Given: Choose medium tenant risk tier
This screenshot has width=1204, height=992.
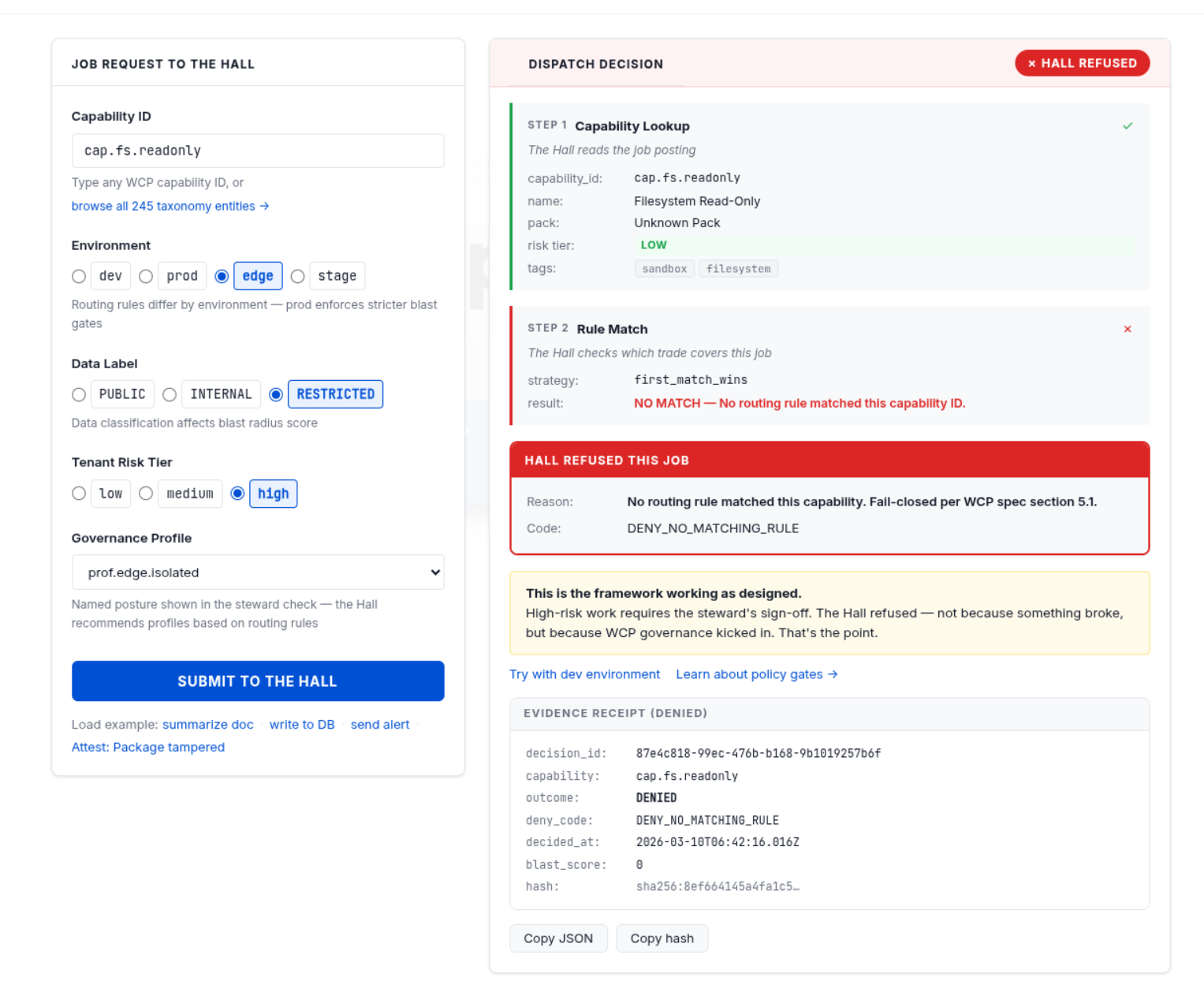Looking at the screenshot, I should (146, 494).
